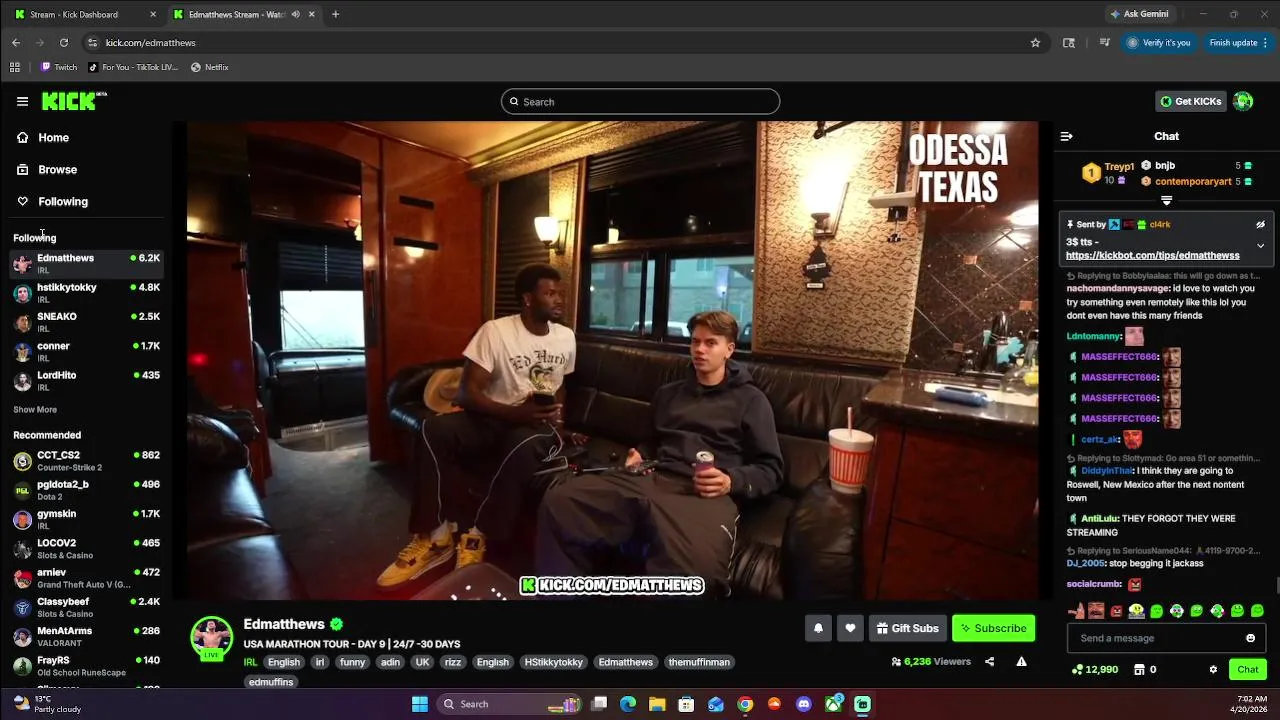
Task: Report stream with warning triangle icon
Action: [x=1021, y=661]
